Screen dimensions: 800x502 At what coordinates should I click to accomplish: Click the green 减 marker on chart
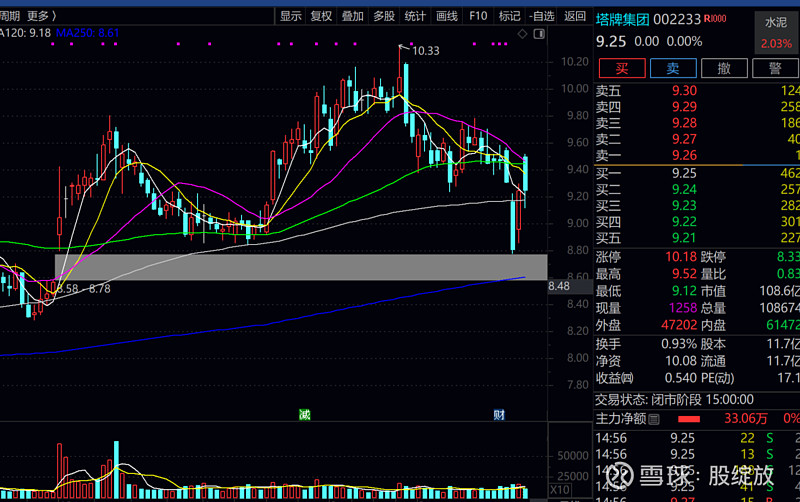(x=305, y=415)
